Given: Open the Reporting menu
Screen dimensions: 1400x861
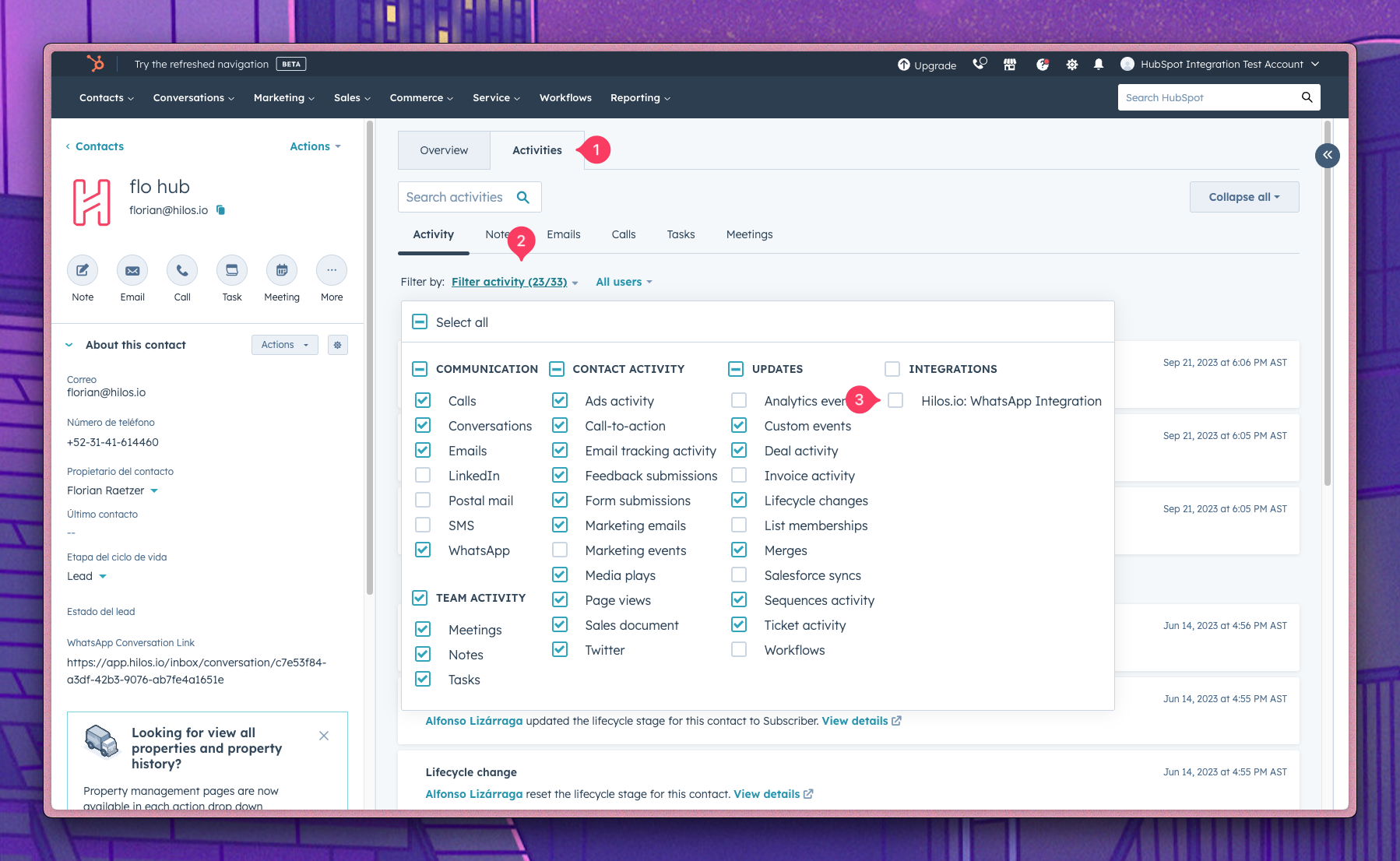Looking at the screenshot, I should (638, 97).
